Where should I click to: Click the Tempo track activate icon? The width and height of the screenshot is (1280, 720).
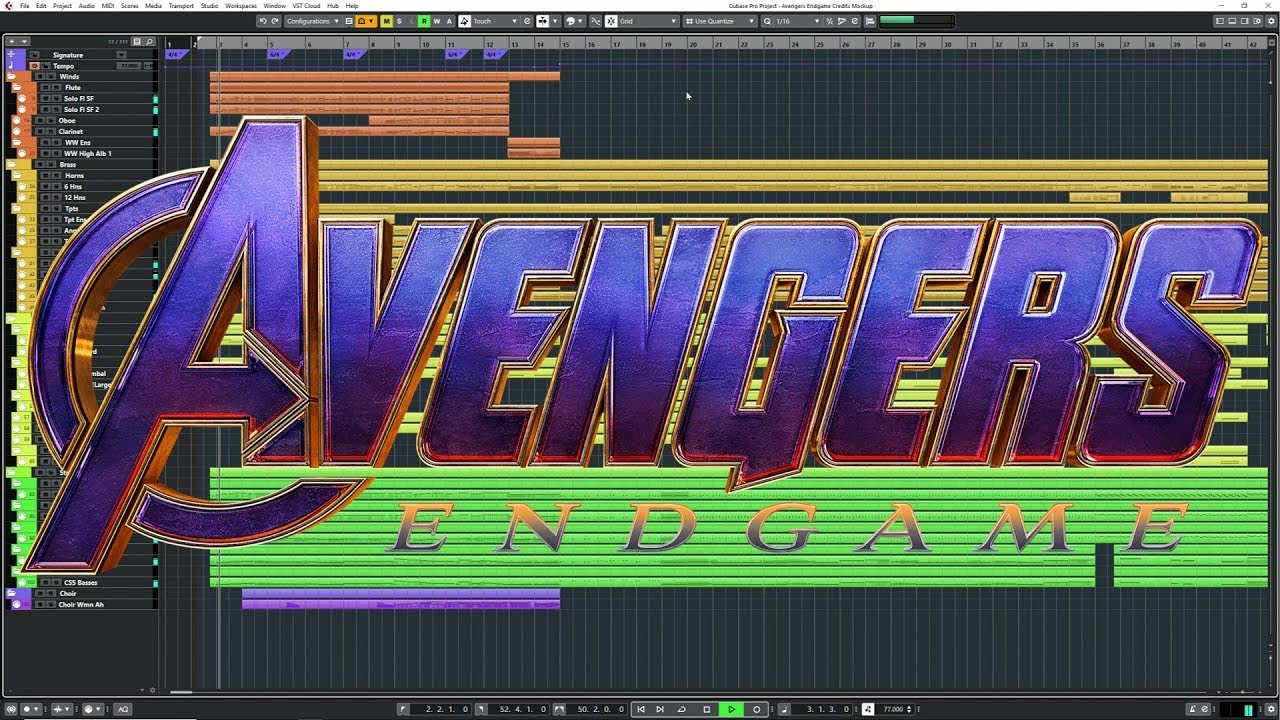pyautogui.click(x=35, y=66)
